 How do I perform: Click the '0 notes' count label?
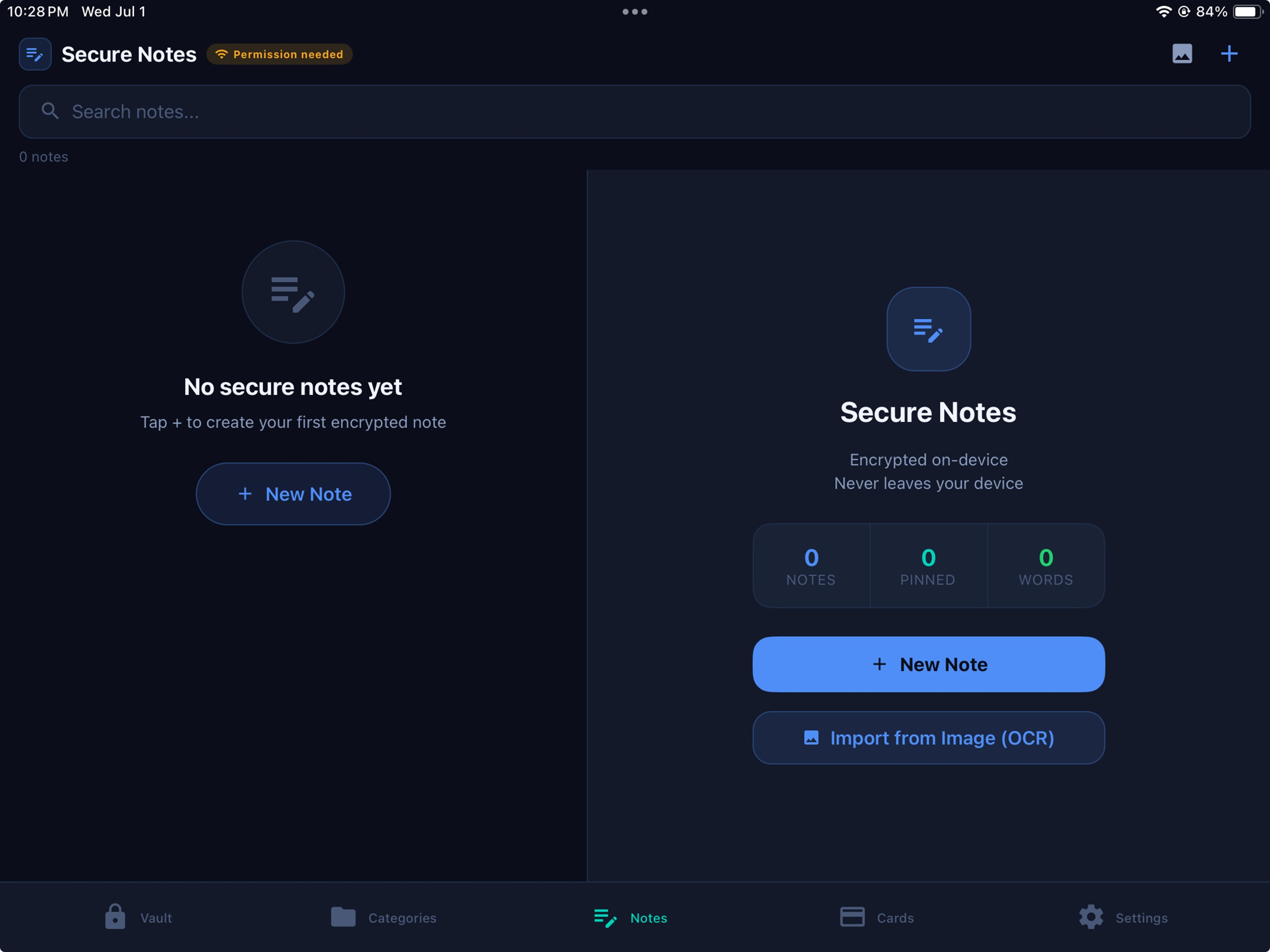(x=44, y=157)
